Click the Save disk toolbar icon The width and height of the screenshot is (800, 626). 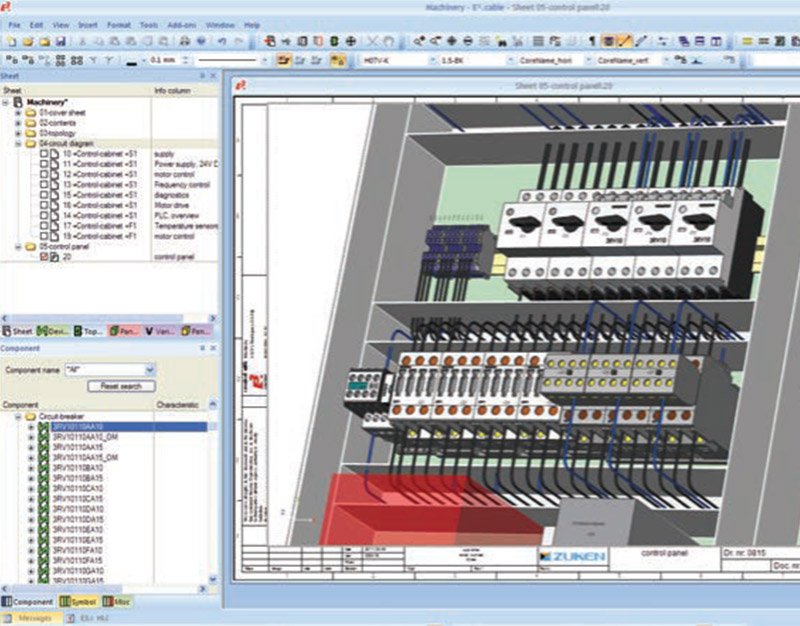click(x=60, y=41)
